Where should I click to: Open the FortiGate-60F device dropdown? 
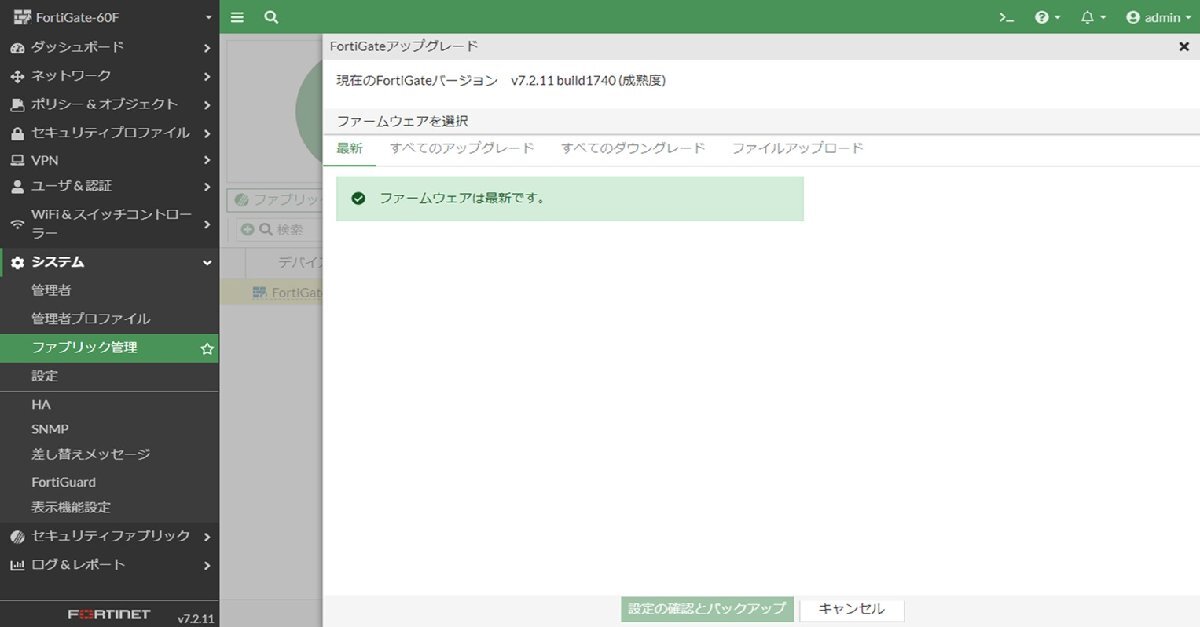(108, 17)
